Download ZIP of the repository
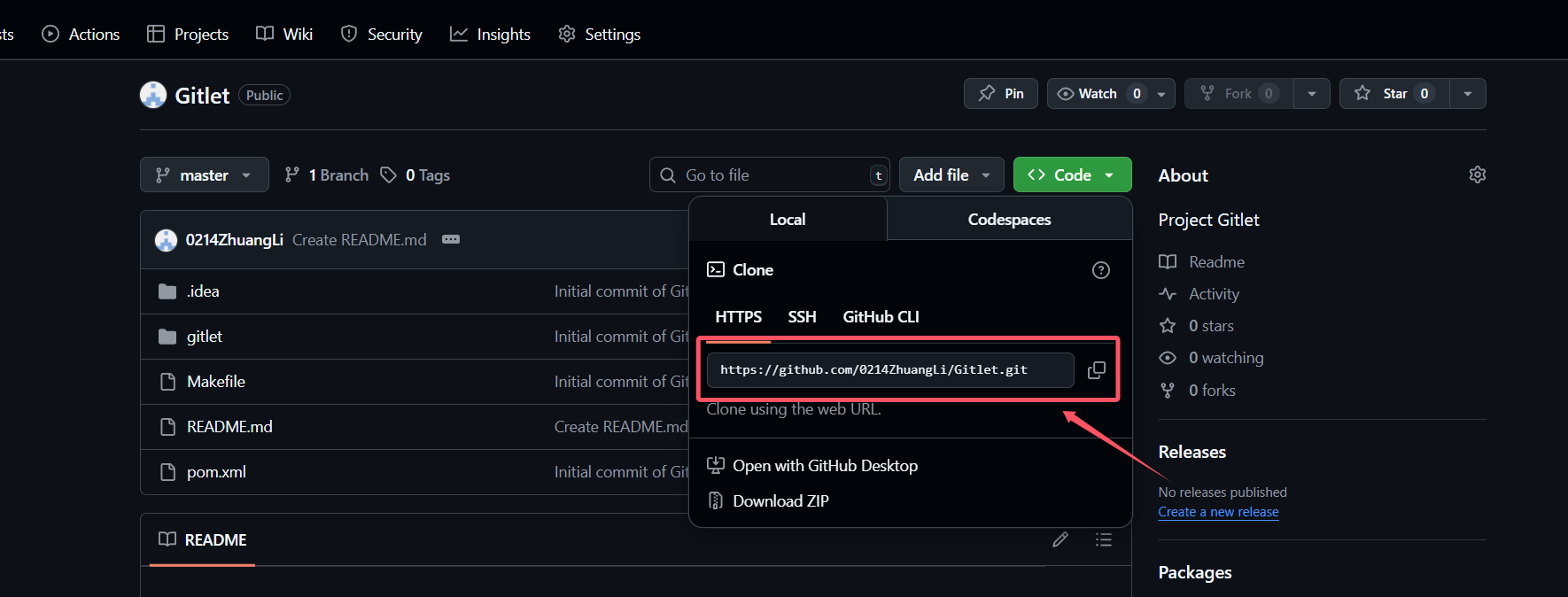1568x597 pixels. coord(768,501)
